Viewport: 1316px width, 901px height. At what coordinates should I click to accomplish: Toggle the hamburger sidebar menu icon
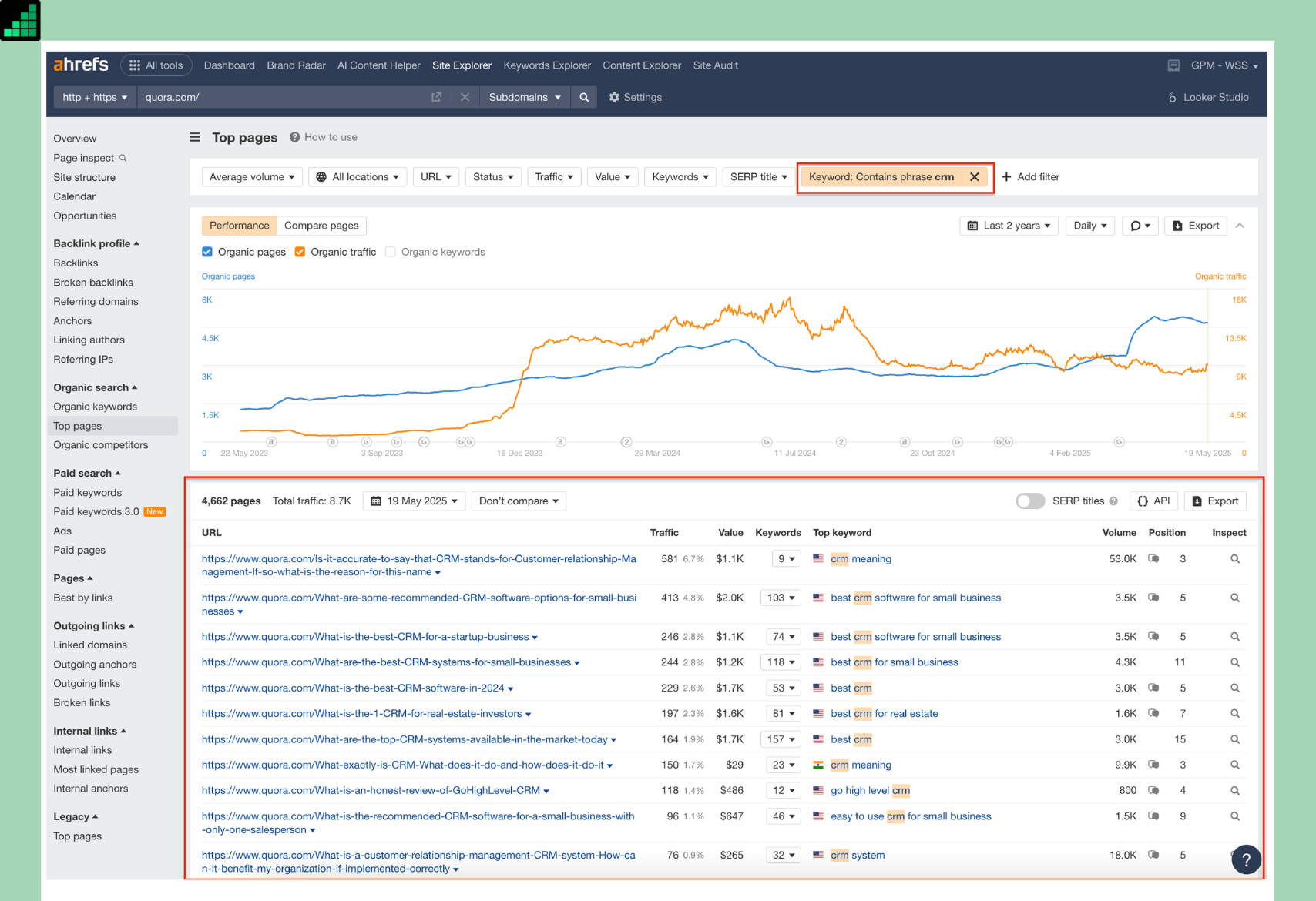[195, 137]
